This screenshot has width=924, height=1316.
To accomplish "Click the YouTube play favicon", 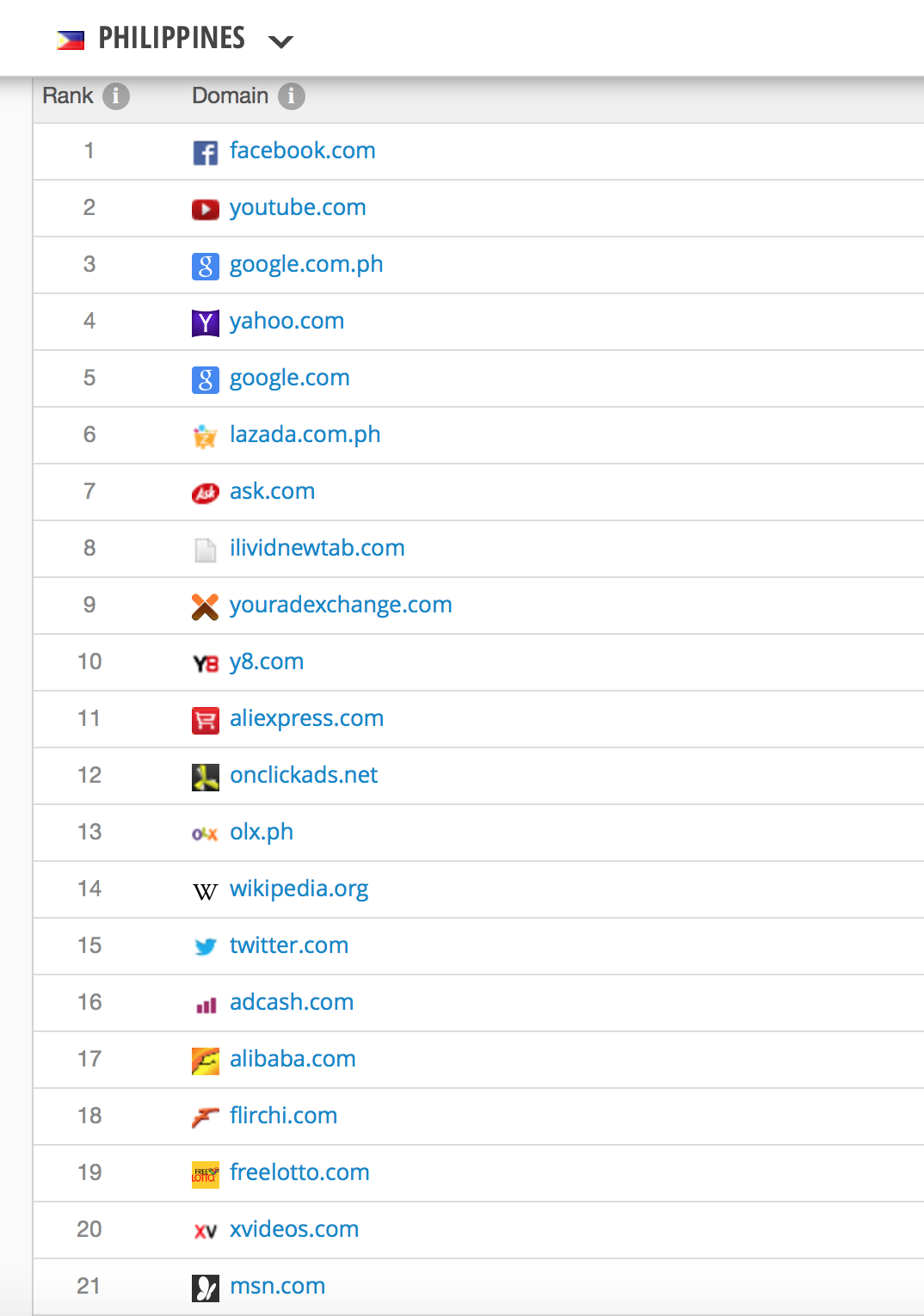I will point(205,209).
